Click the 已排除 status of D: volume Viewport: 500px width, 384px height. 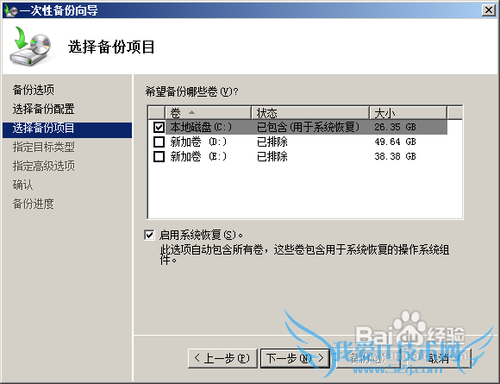272,142
